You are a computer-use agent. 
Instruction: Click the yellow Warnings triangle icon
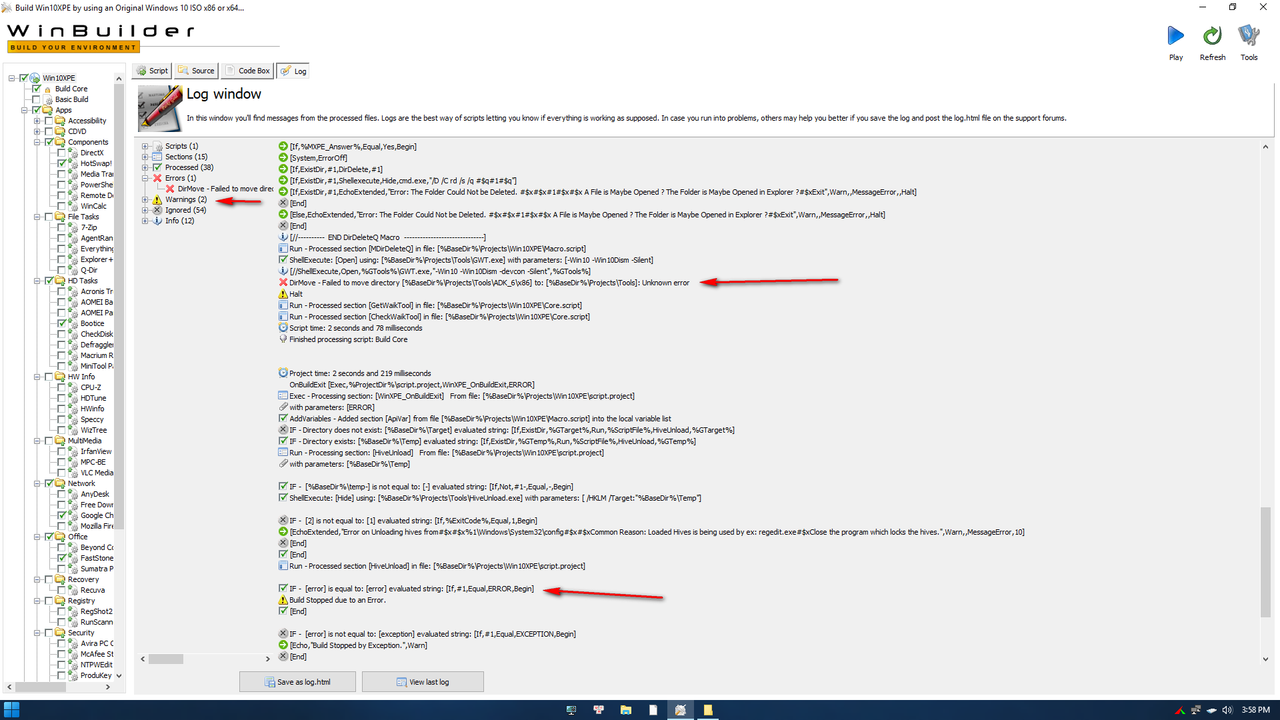pyautogui.click(x=157, y=199)
